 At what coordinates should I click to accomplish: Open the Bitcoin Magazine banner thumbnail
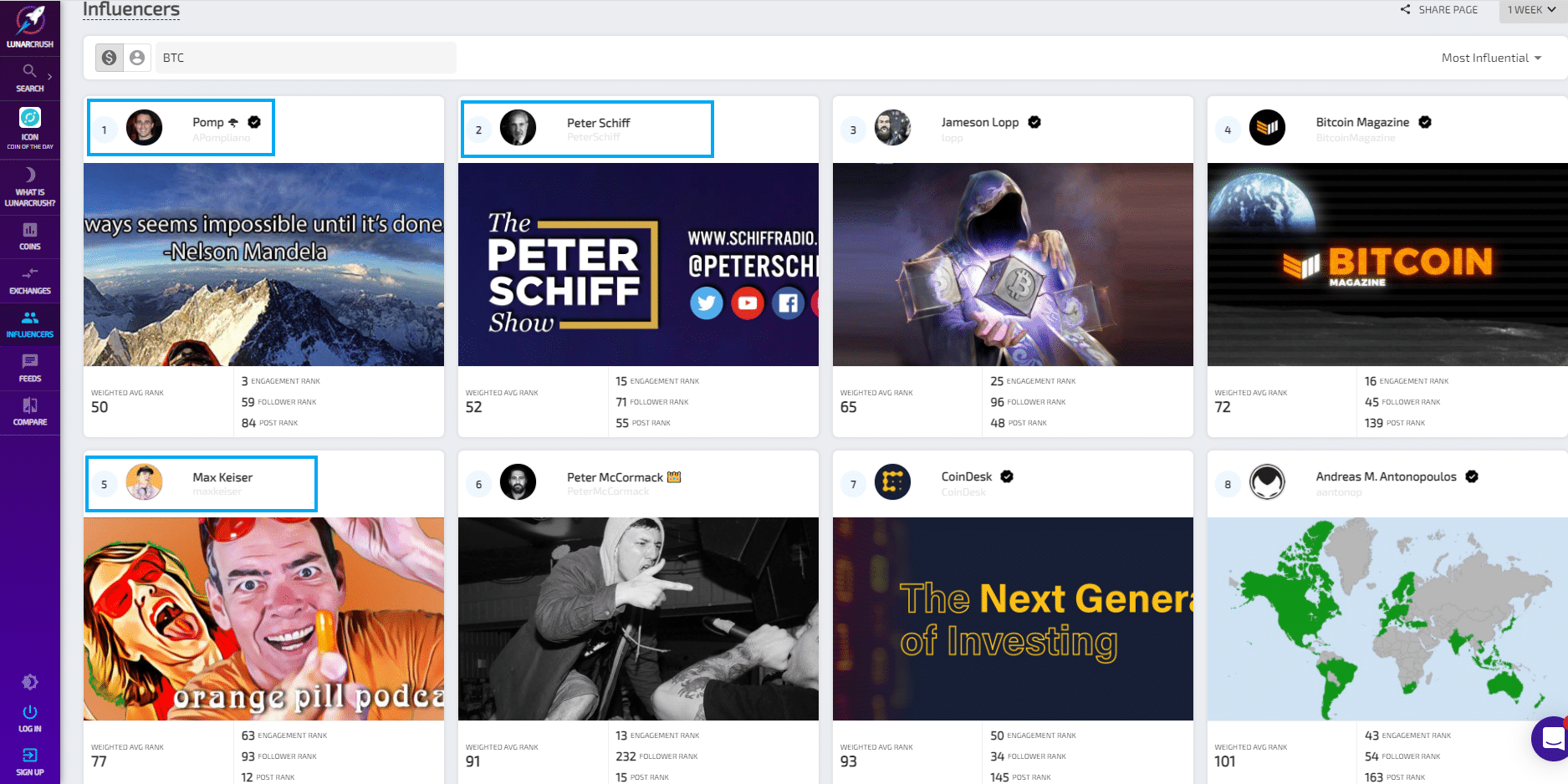point(1387,264)
